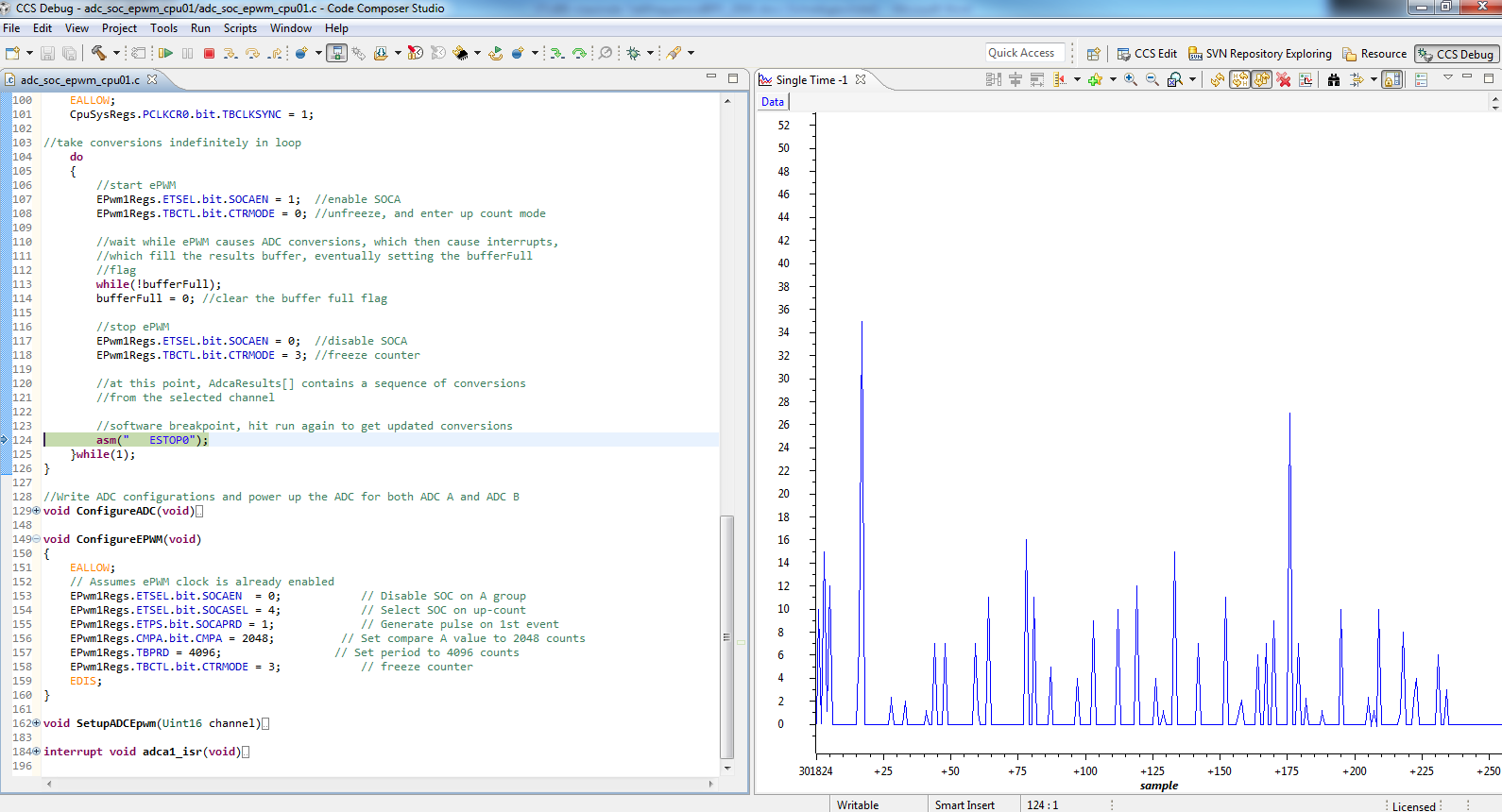Select the adc_soc_epwm_cpu01.c editor tab
Viewport: 1502px width, 812px height.
[x=79, y=80]
